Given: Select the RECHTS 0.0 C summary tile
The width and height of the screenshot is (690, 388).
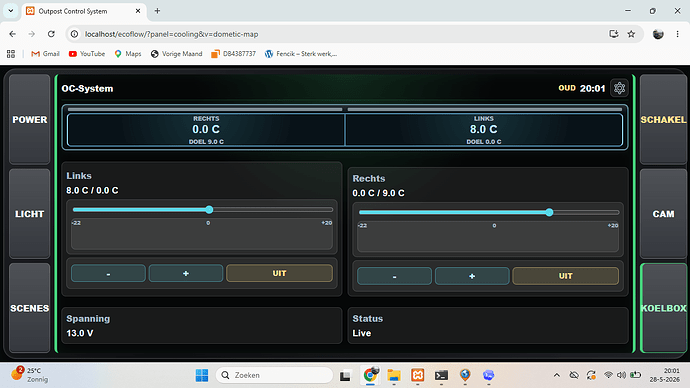Looking at the screenshot, I should pyautogui.click(x=206, y=130).
